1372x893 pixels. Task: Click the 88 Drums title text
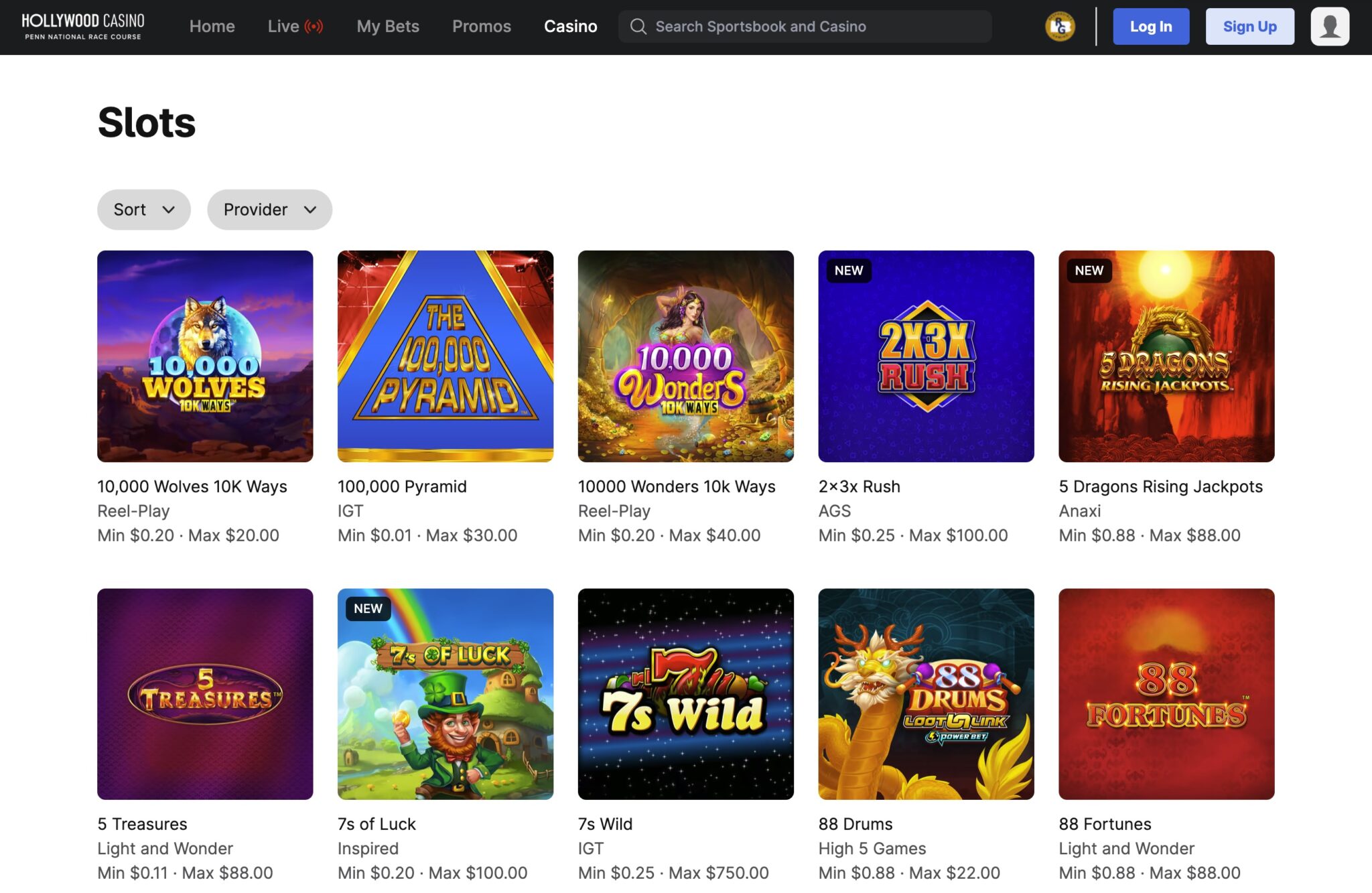pos(855,824)
